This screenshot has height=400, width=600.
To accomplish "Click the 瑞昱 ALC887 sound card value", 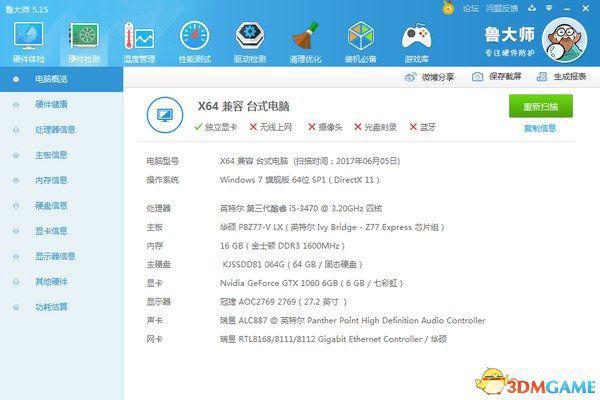I will coord(352,320).
